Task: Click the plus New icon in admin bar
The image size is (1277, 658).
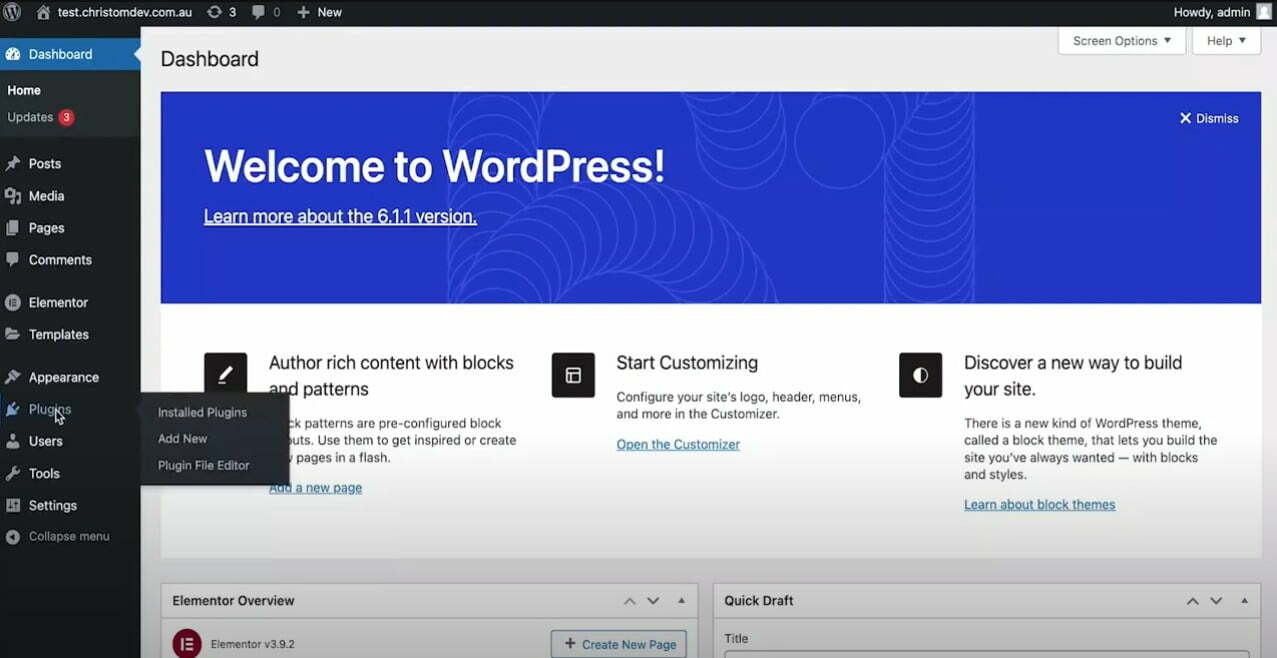Action: (303, 12)
